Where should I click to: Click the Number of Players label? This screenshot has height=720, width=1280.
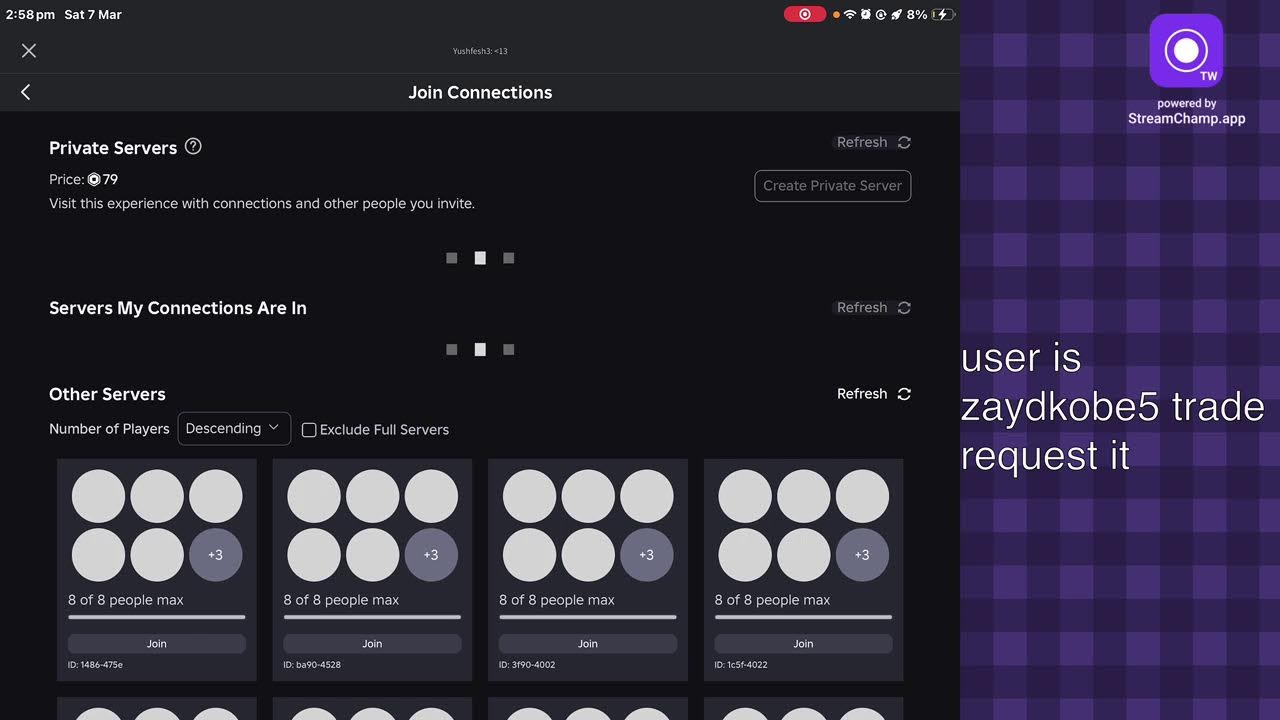coord(109,429)
